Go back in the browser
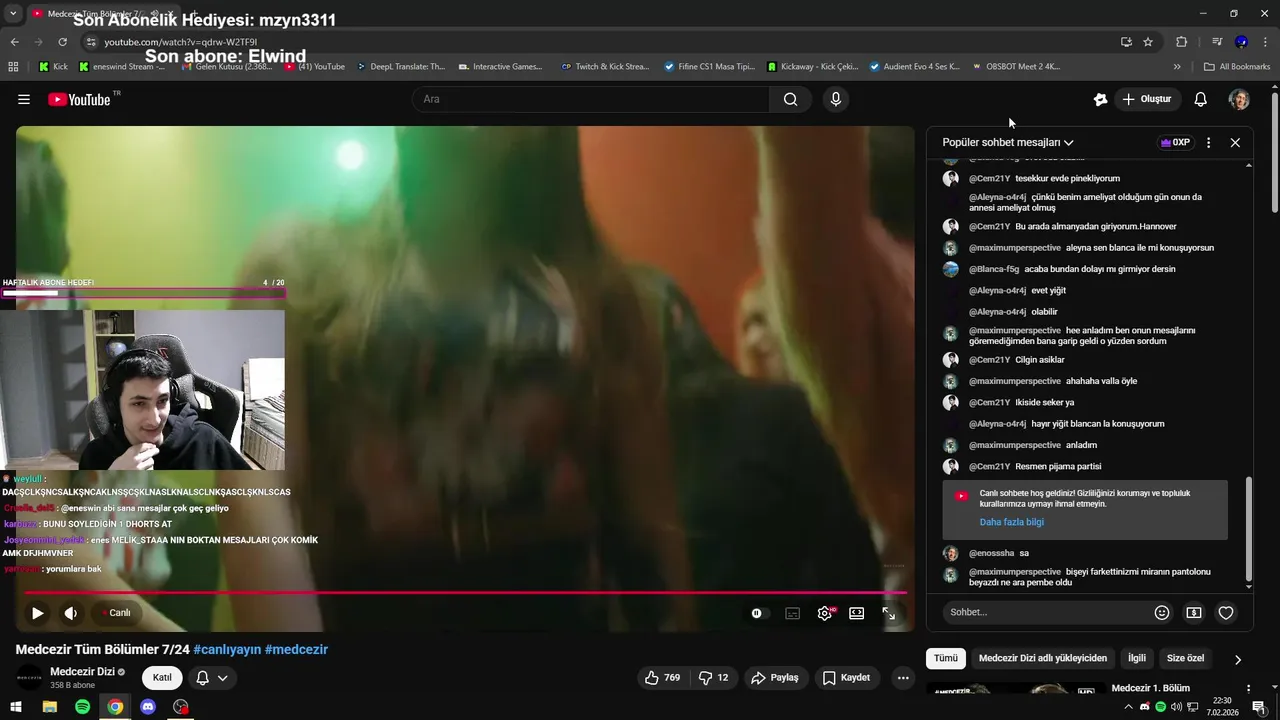Screen dimensions: 1280x720 (x=14, y=42)
